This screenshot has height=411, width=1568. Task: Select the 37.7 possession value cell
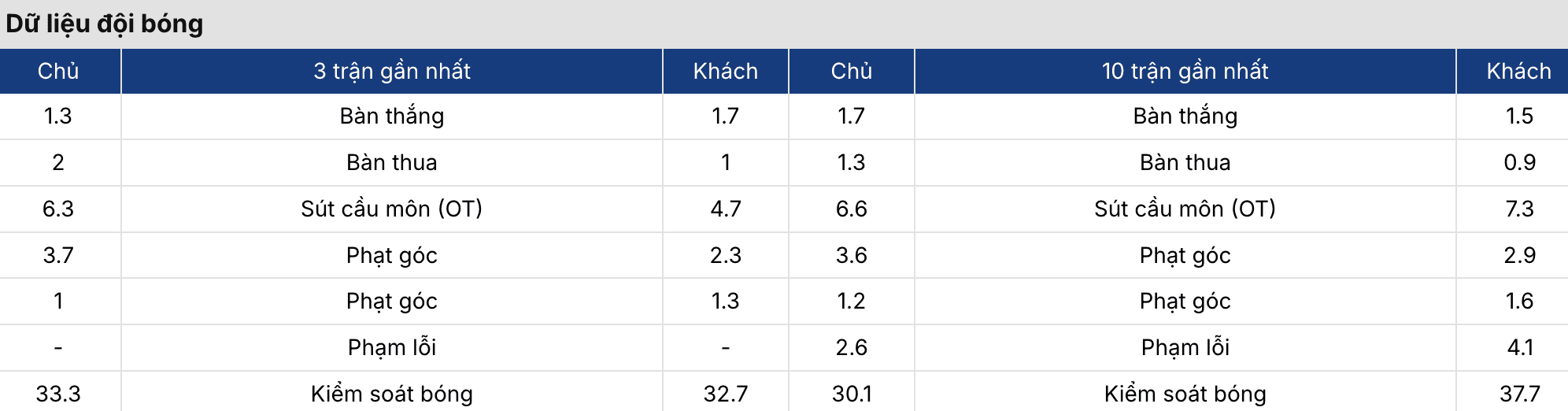click(x=1519, y=393)
